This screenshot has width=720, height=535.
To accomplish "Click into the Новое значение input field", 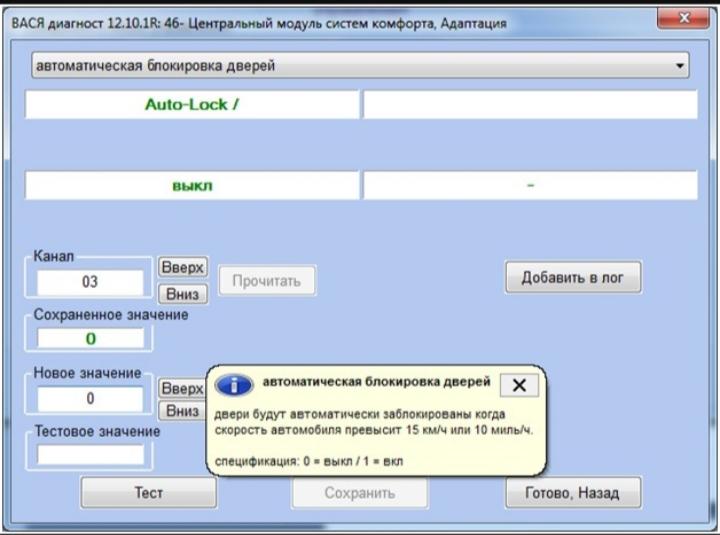I will click(91, 398).
